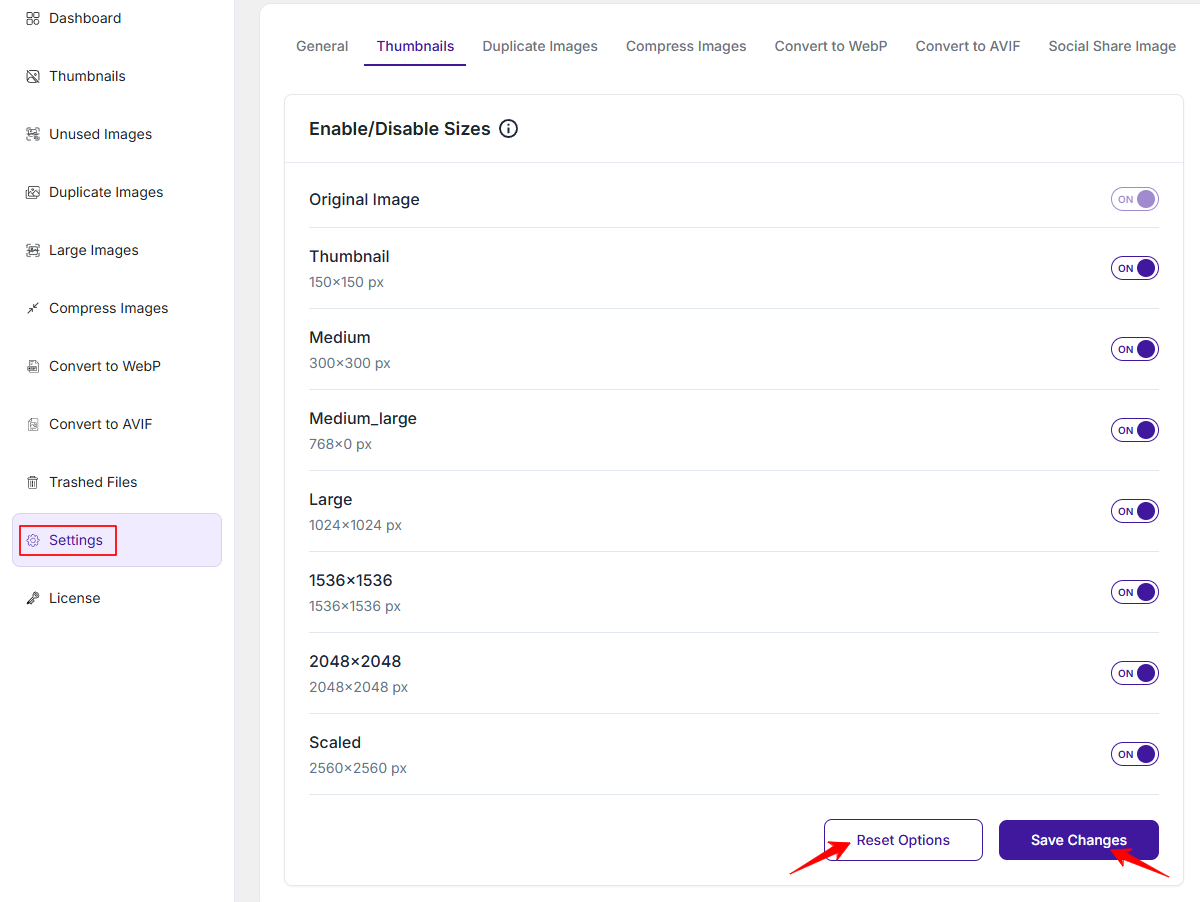Open Compress Images via its sidebar icon

pos(33,308)
